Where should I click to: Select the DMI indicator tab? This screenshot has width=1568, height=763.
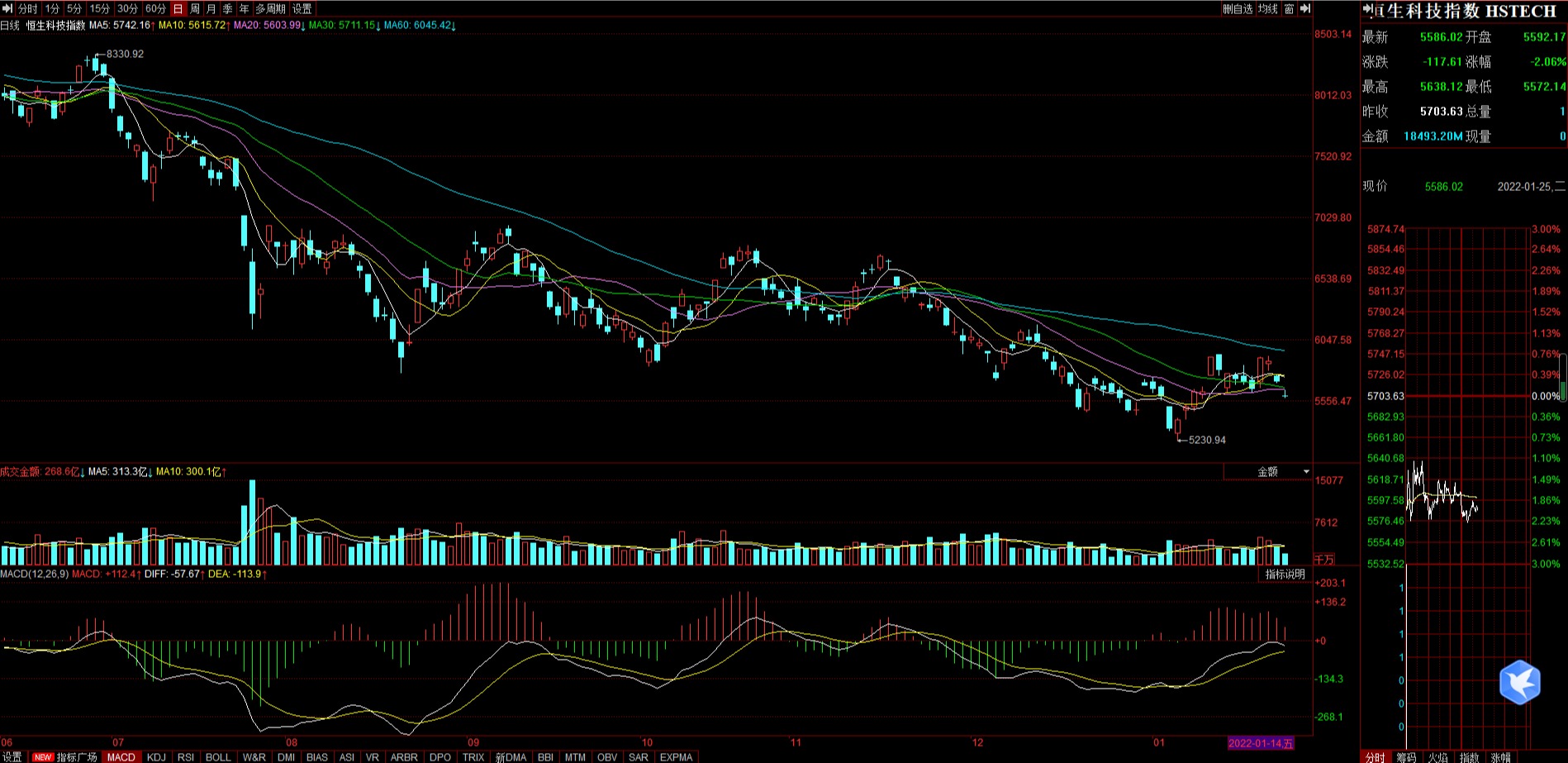[286, 757]
